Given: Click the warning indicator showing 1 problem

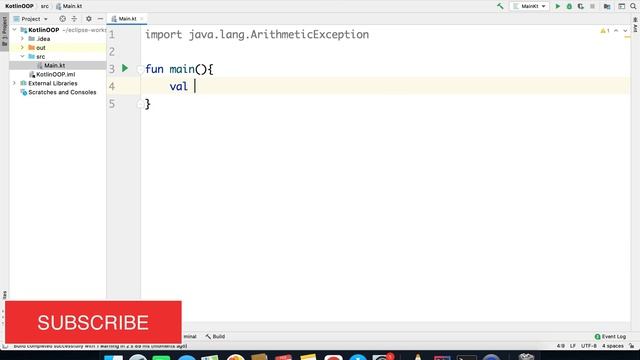Looking at the screenshot, I should coord(604,31).
